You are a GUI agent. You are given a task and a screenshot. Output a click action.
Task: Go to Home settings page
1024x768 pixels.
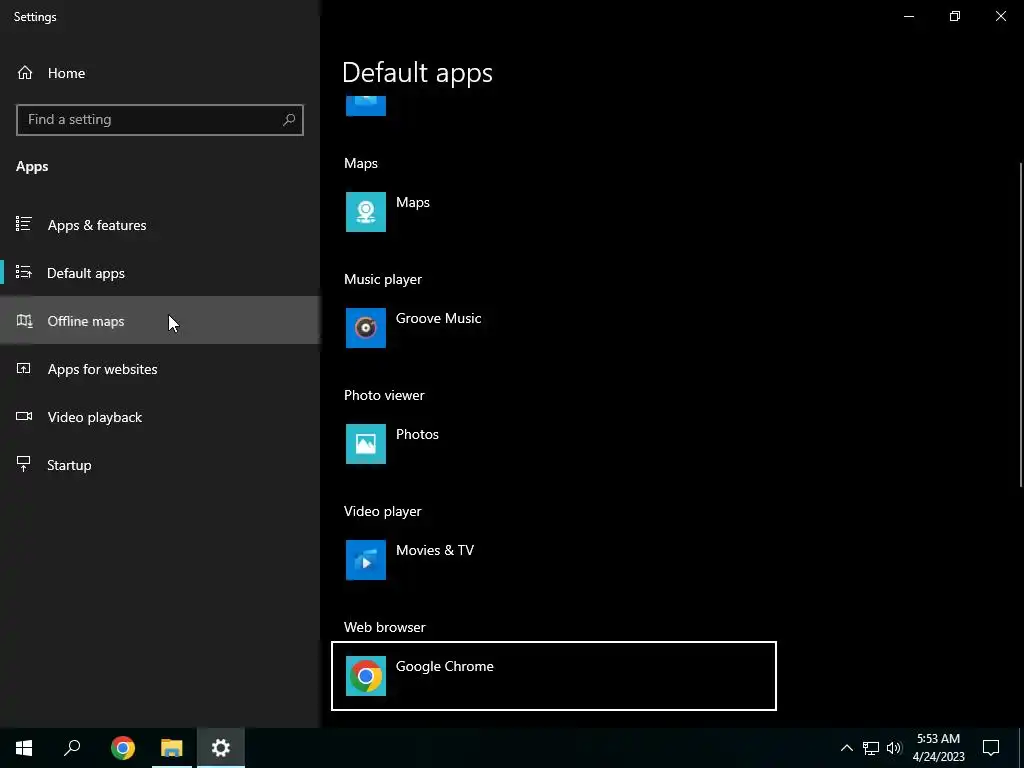point(160,72)
